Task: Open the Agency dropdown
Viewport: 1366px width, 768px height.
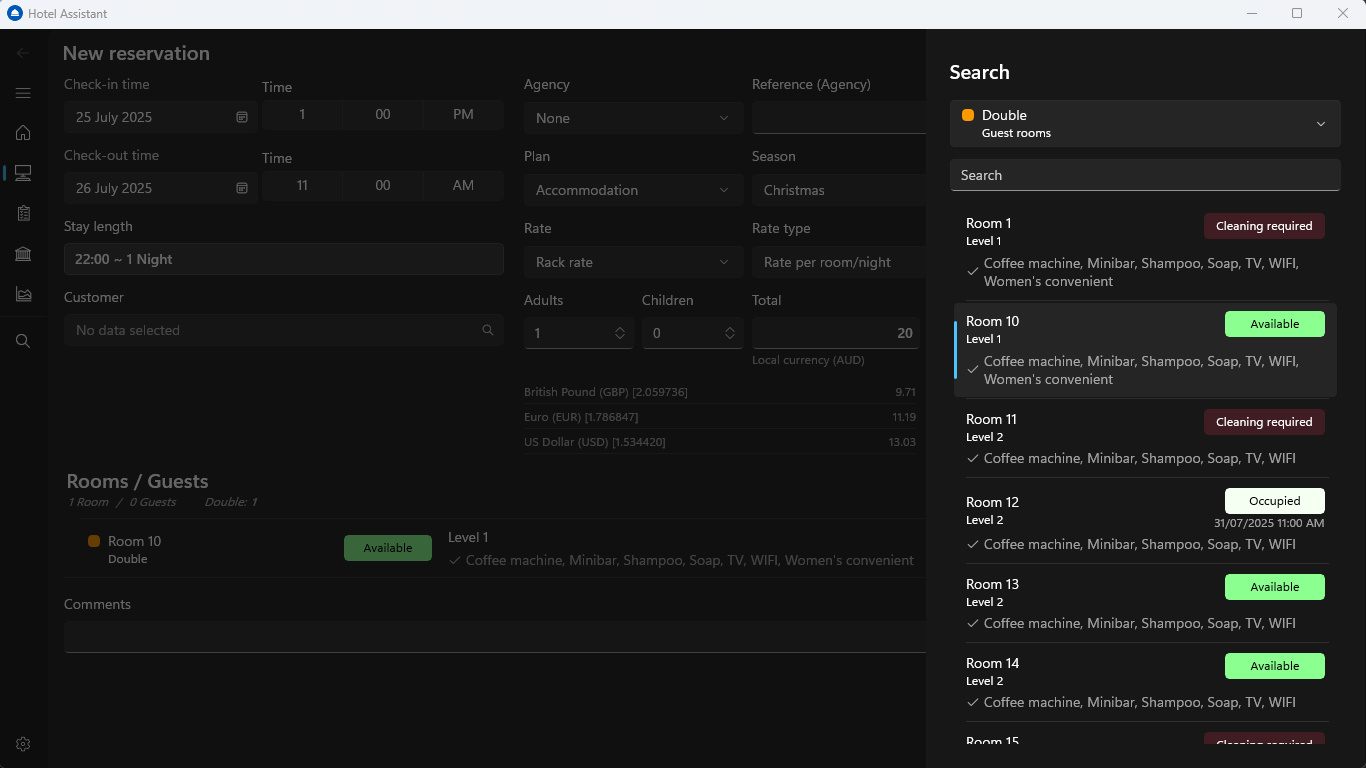Action: (x=632, y=118)
